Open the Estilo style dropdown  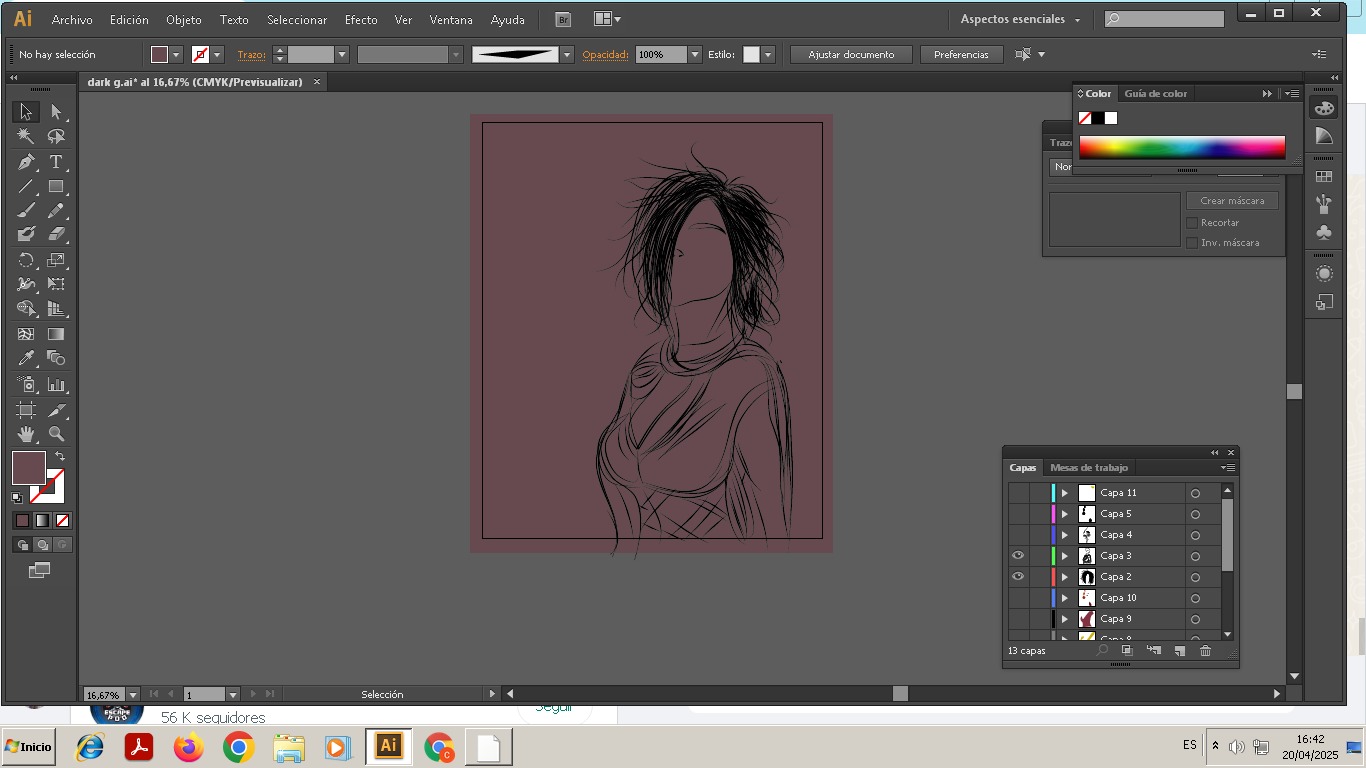coord(768,55)
